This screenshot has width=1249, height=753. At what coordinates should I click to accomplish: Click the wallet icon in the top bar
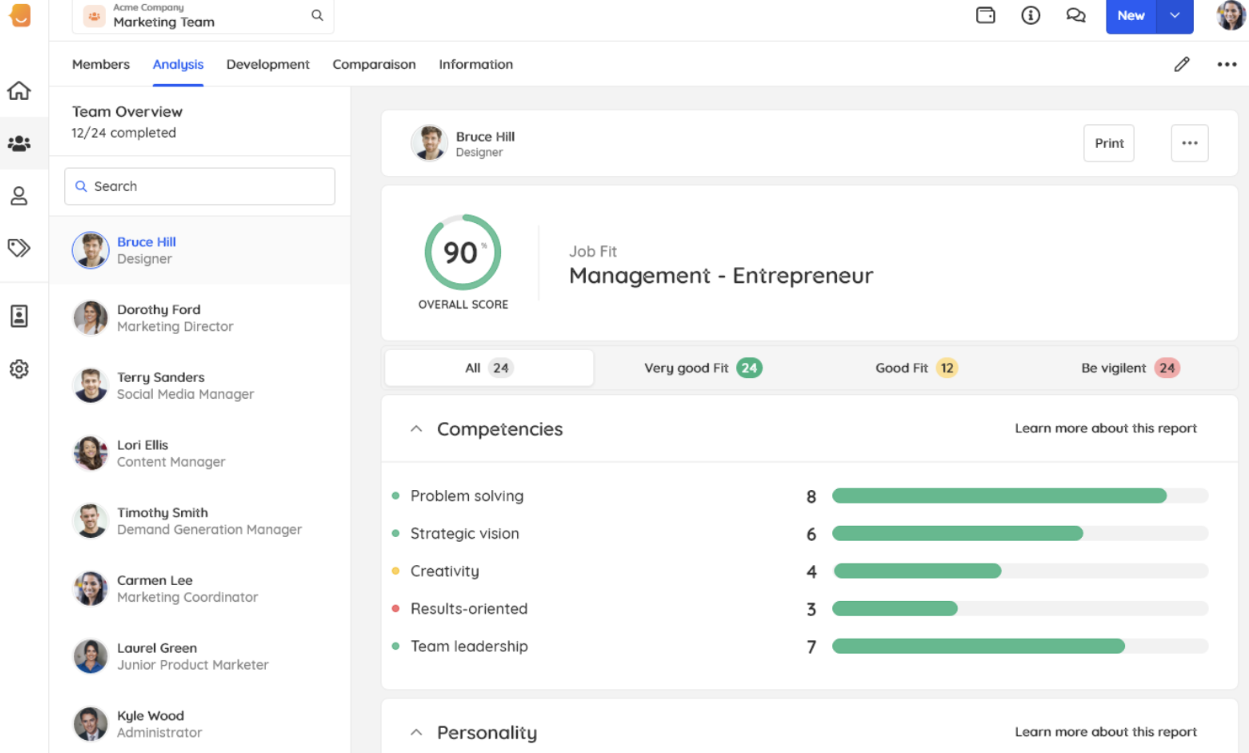(x=985, y=15)
